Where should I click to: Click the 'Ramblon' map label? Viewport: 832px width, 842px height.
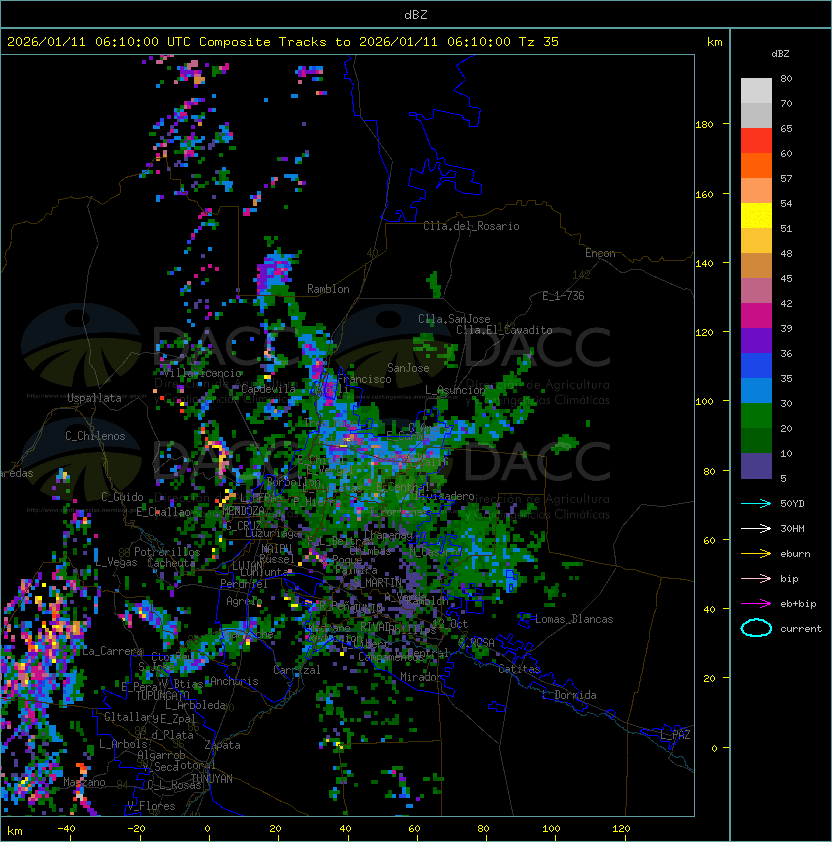click(328, 289)
